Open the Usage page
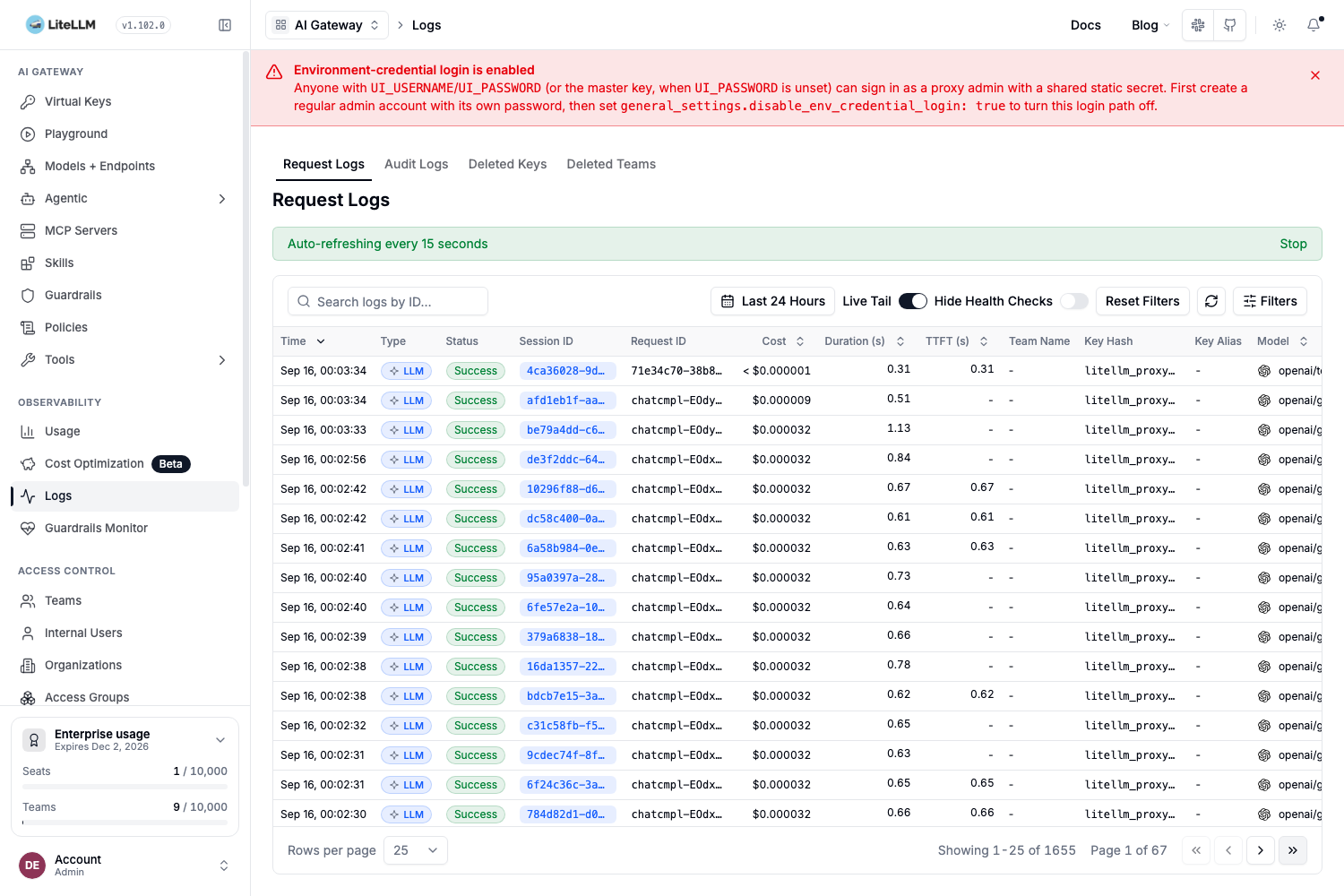This screenshot has height=896, width=1344. tap(125, 431)
